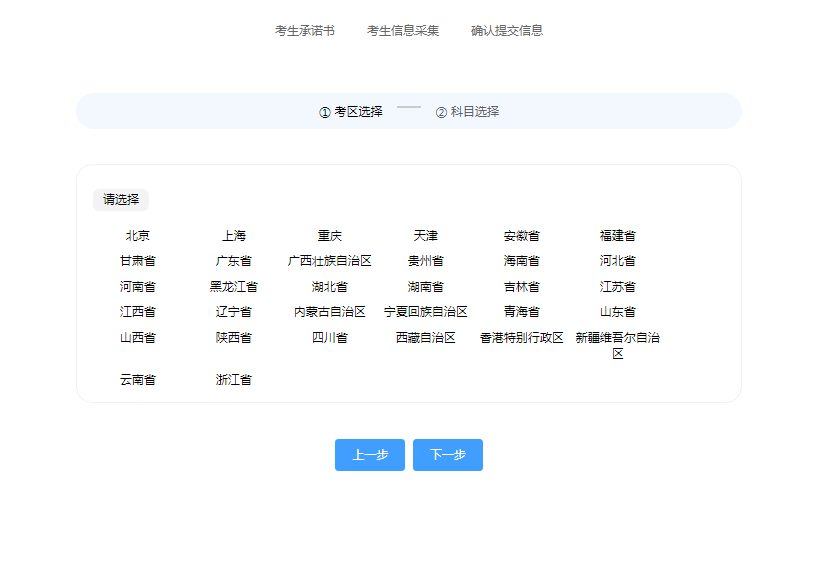Click the 下一步 button
This screenshot has width=820, height=569.
coord(447,455)
